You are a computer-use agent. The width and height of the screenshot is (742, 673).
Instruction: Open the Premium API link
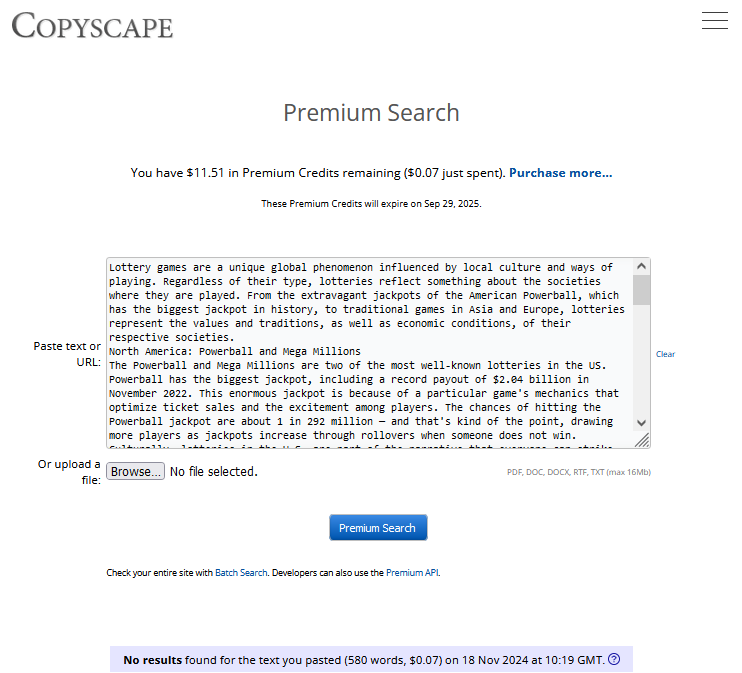coord(412,573)
